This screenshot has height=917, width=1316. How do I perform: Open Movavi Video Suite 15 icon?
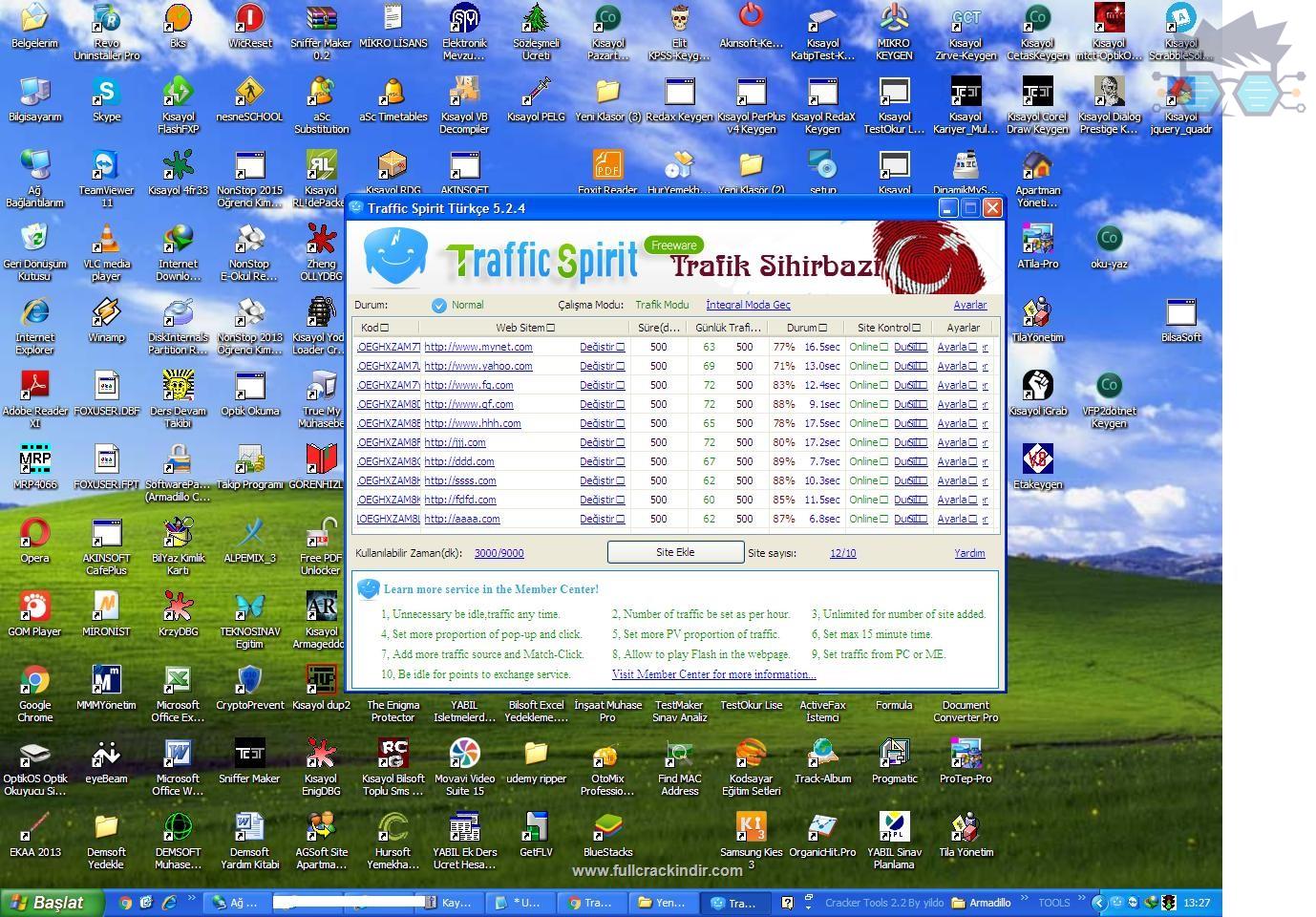tap(464, 766)
